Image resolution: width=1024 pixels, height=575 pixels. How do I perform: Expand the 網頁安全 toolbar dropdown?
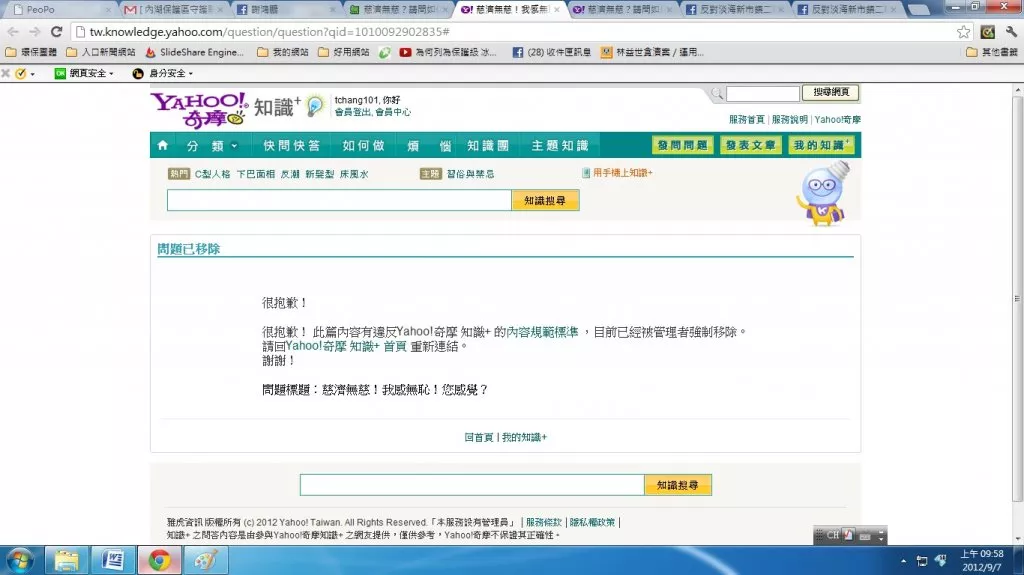click(84, 73)
